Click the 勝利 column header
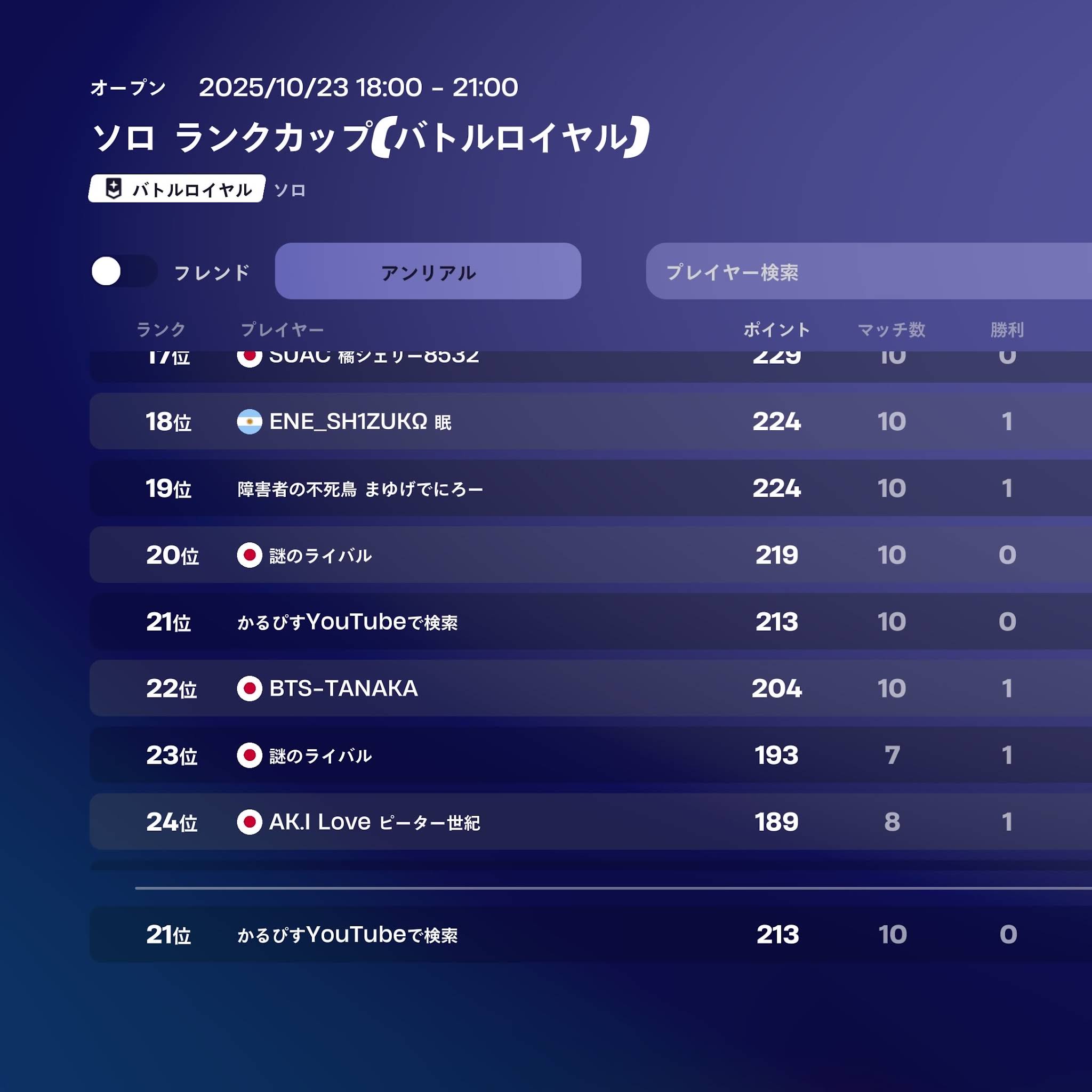Viewport: 1092px width, 1092px height. pos(1007,330)
